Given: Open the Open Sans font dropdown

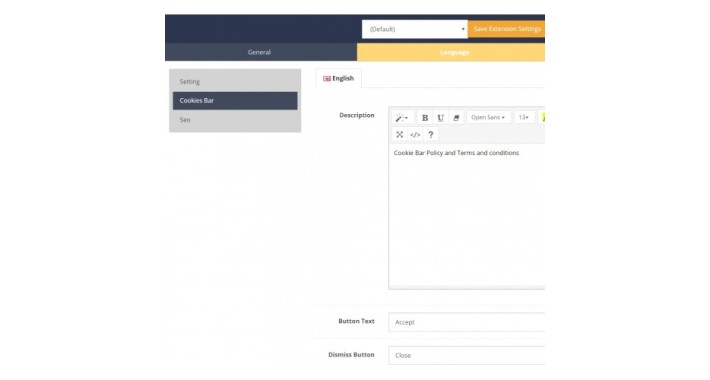Looking at the screenshot, I should pos(488,117).
